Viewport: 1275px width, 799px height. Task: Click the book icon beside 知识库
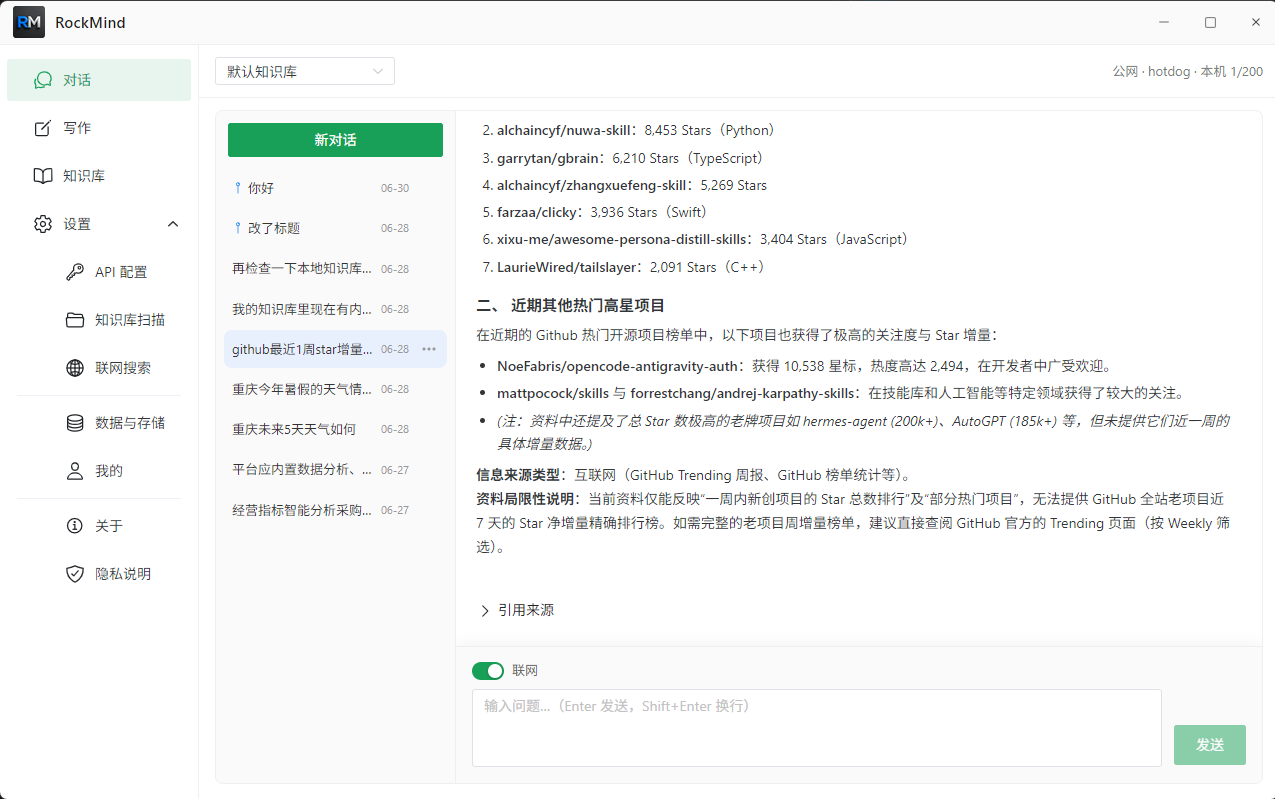(x=42, y=176)
